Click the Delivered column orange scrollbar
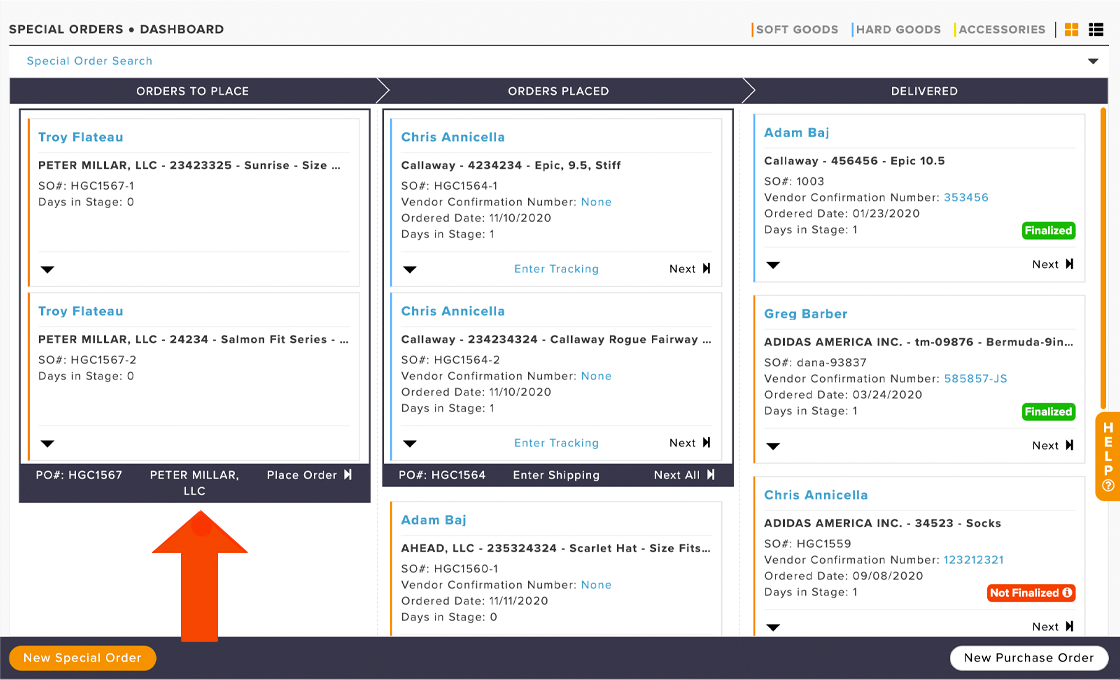The height and width of the screenshot is (680, 1120). click(1103, 257)
